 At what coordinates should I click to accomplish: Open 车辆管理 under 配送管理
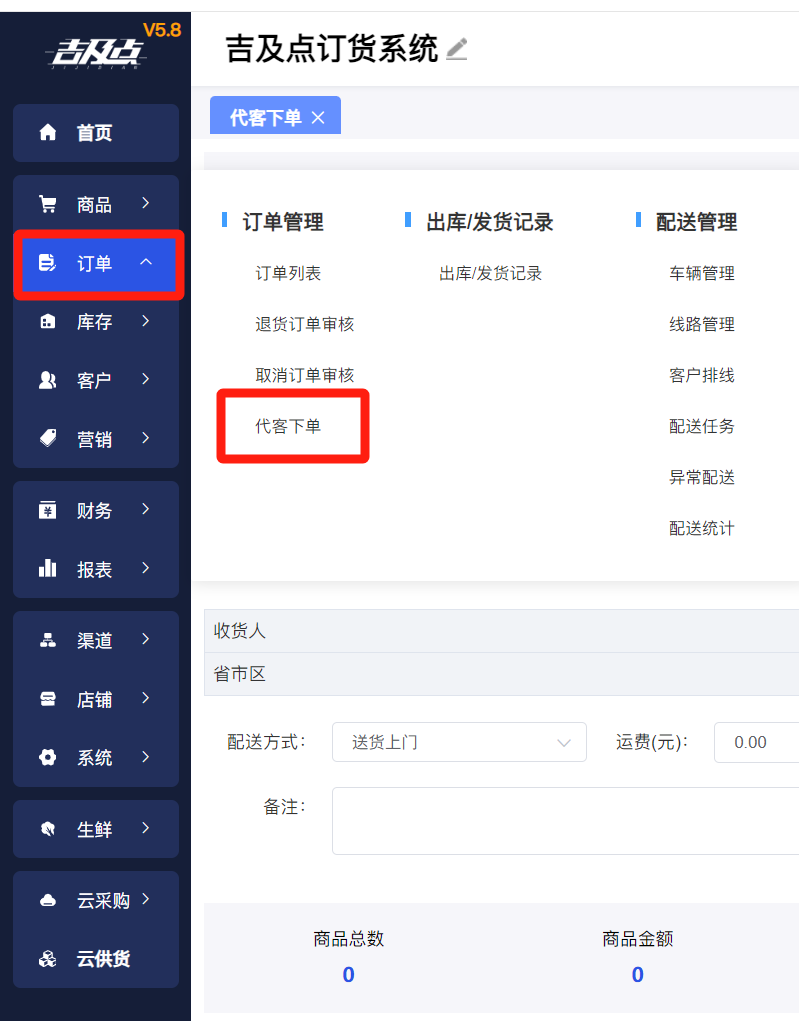701,273
